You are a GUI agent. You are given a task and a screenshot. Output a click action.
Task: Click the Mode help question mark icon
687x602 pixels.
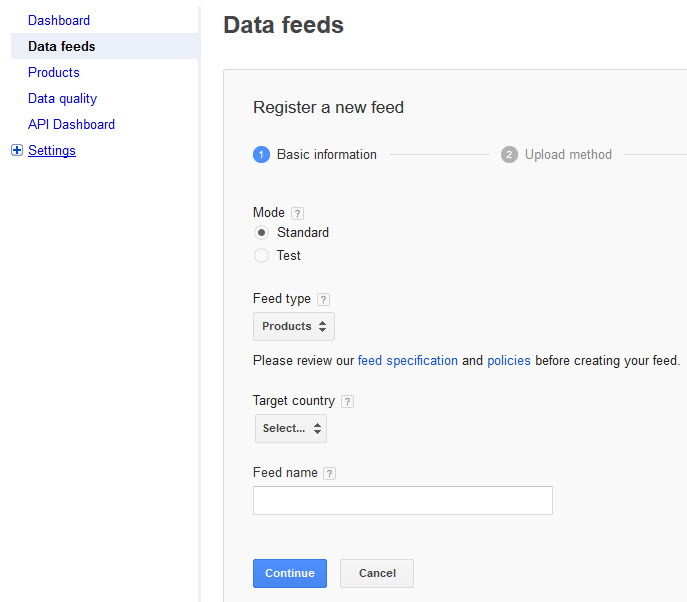pos(297,213)
